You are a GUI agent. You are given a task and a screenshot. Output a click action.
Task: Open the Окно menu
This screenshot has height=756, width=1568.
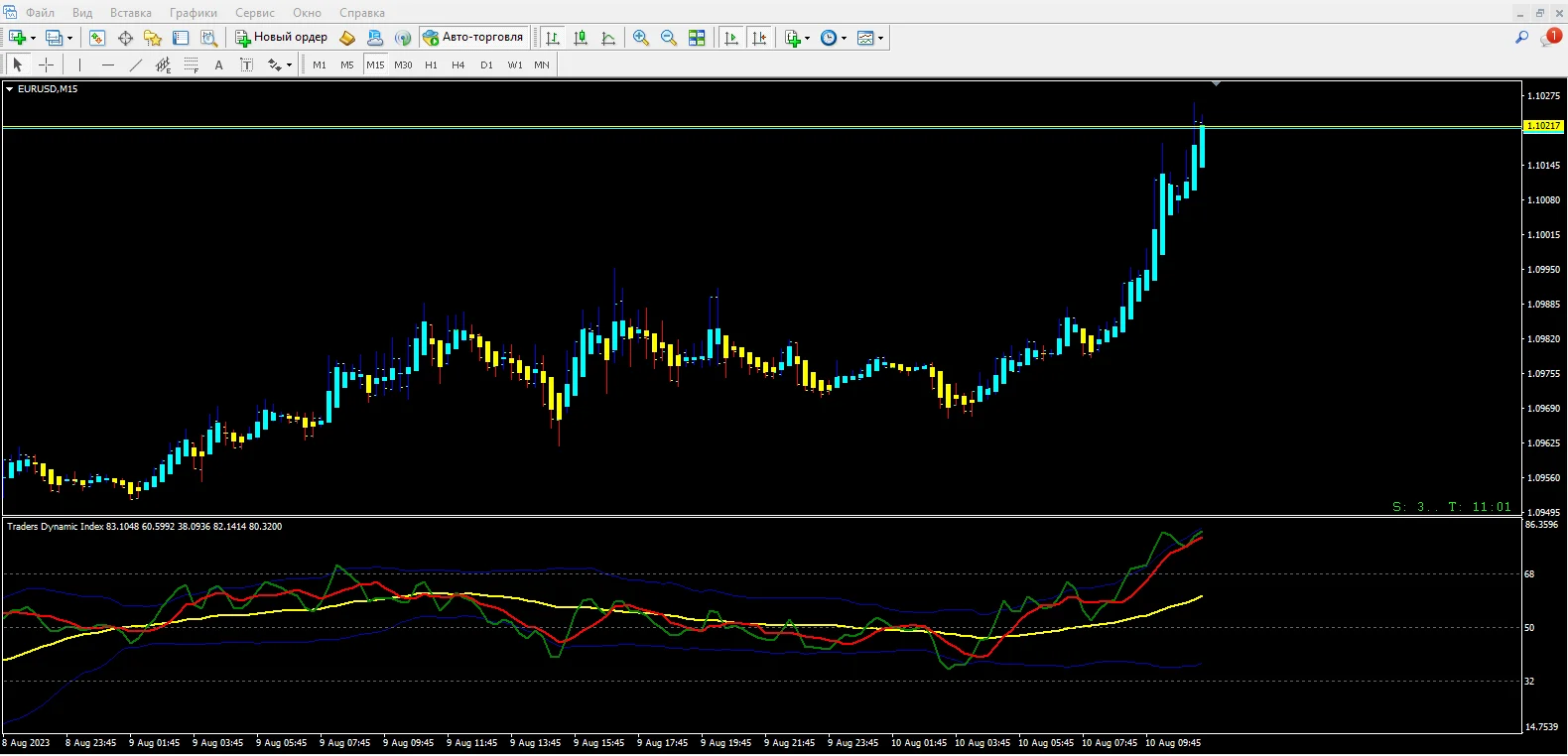[308, 13]
